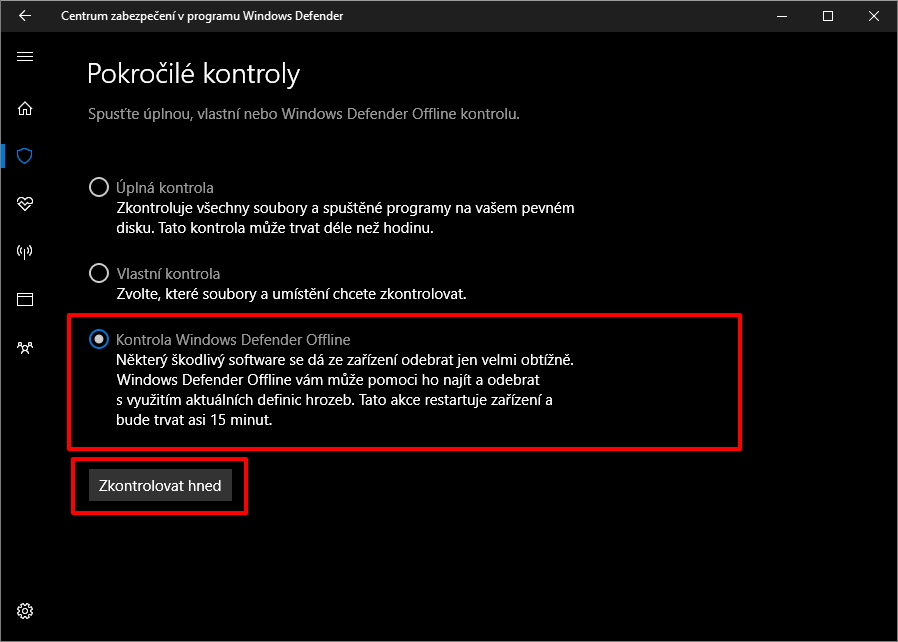Open the device health heart icon
This screenshot has height=642, width=898.
[25, 204]
